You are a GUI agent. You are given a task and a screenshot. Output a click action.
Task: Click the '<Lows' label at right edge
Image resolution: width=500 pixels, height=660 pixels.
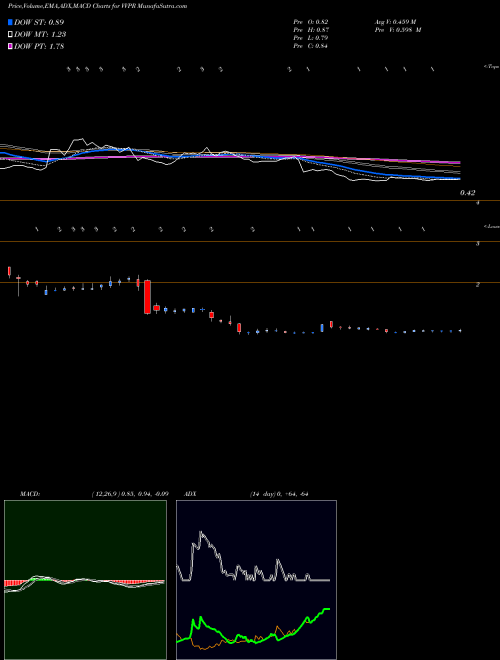pyautogui.click(x=491, y=226)
